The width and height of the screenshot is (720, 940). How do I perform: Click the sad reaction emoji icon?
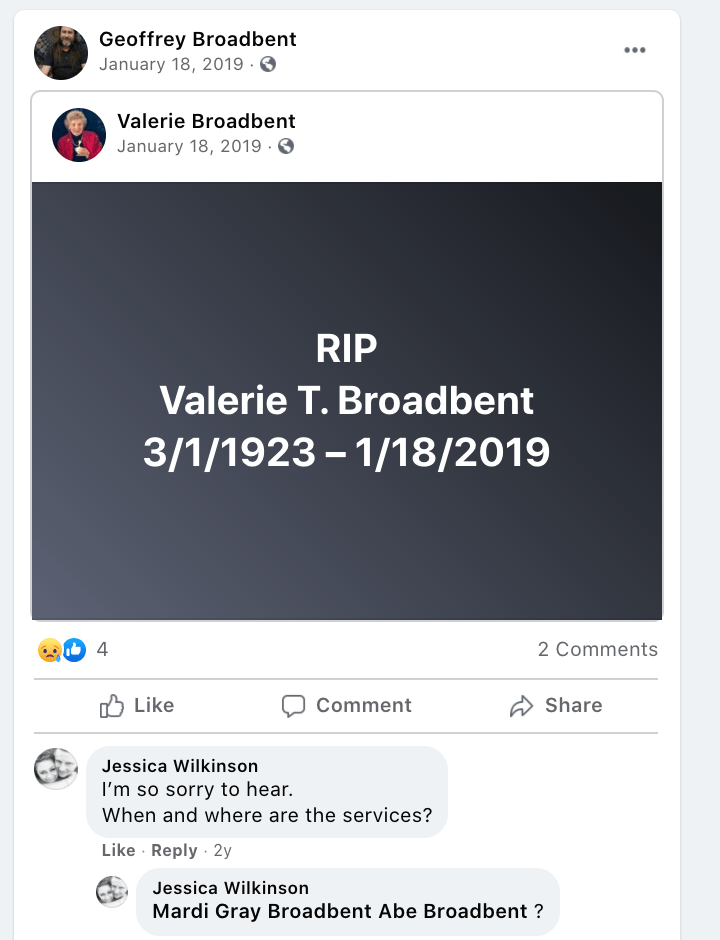(49, 650)
